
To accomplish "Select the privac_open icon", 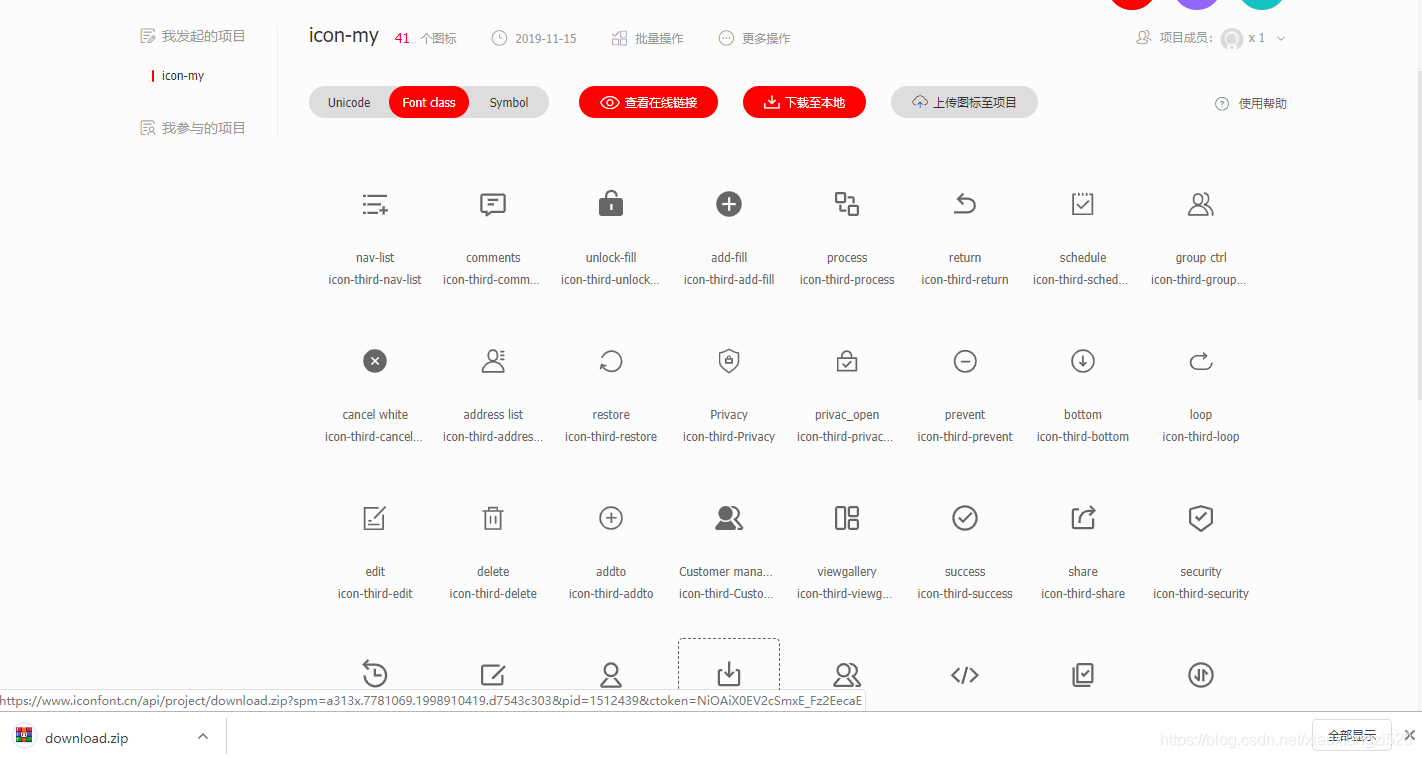I will (x=847, y=361).
